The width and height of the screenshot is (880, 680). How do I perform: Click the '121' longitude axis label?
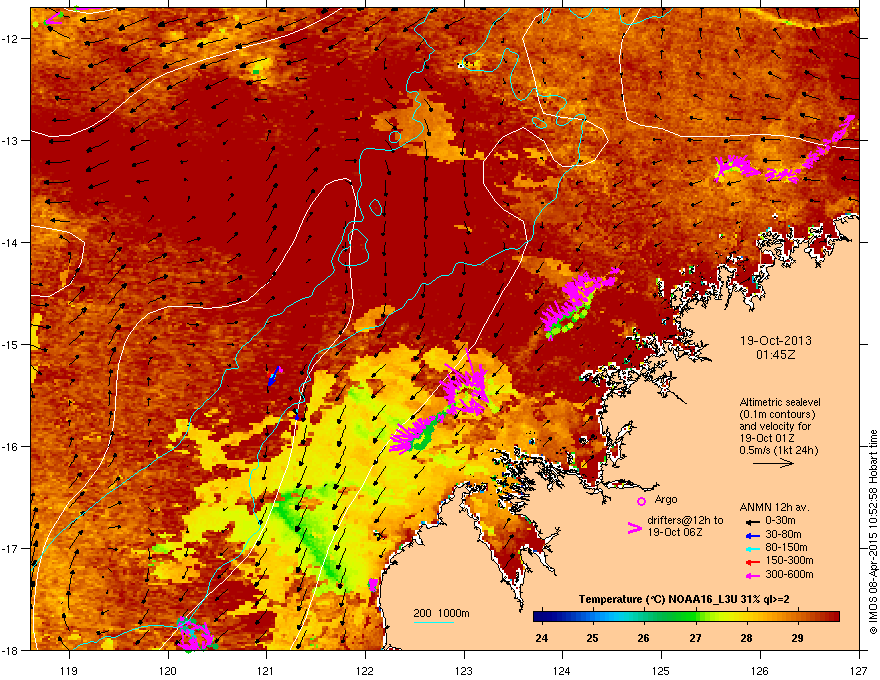coord(266,670)
